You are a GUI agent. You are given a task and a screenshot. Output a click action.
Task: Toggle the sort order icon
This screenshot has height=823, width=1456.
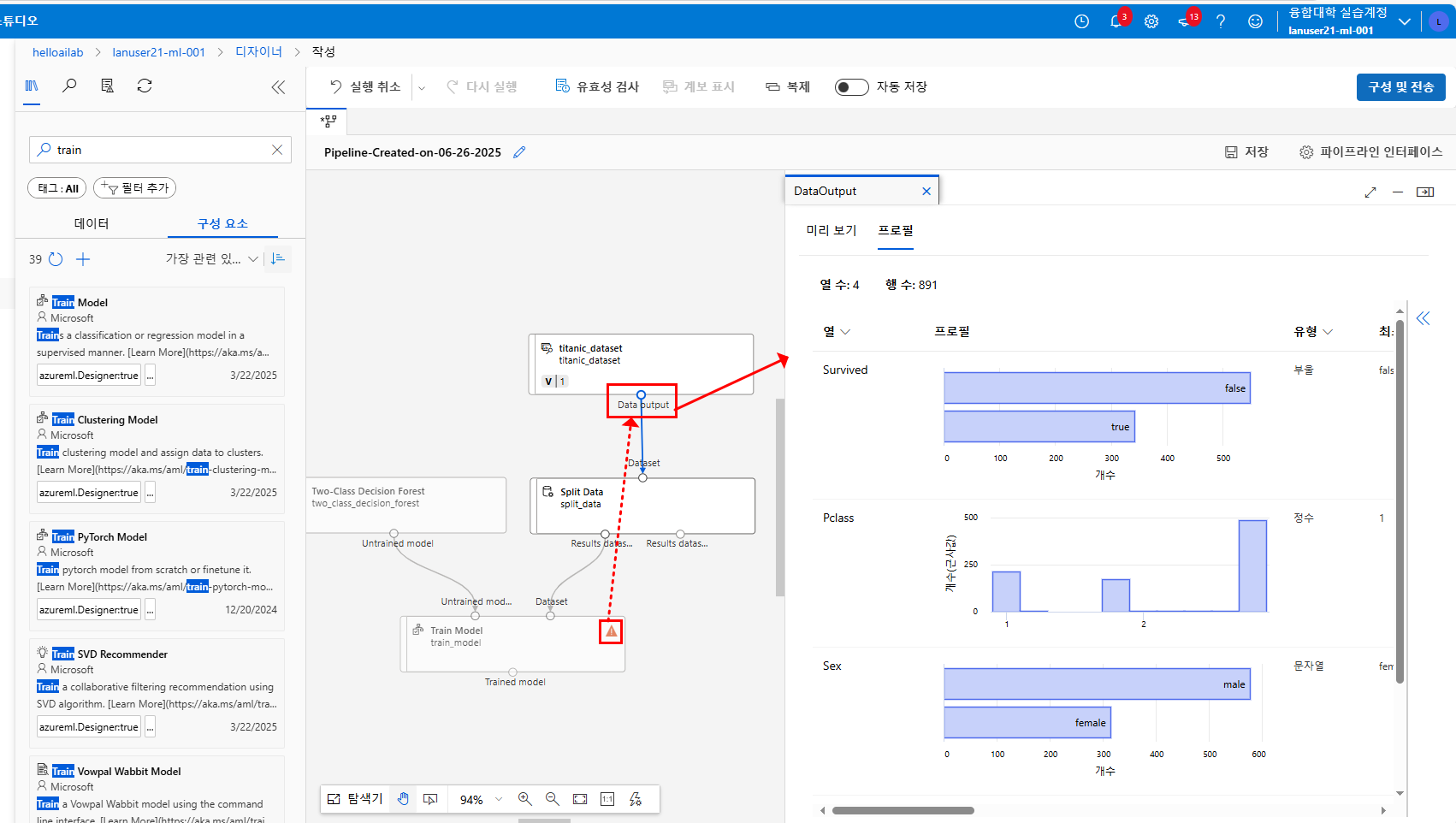[x=277, y=258]
